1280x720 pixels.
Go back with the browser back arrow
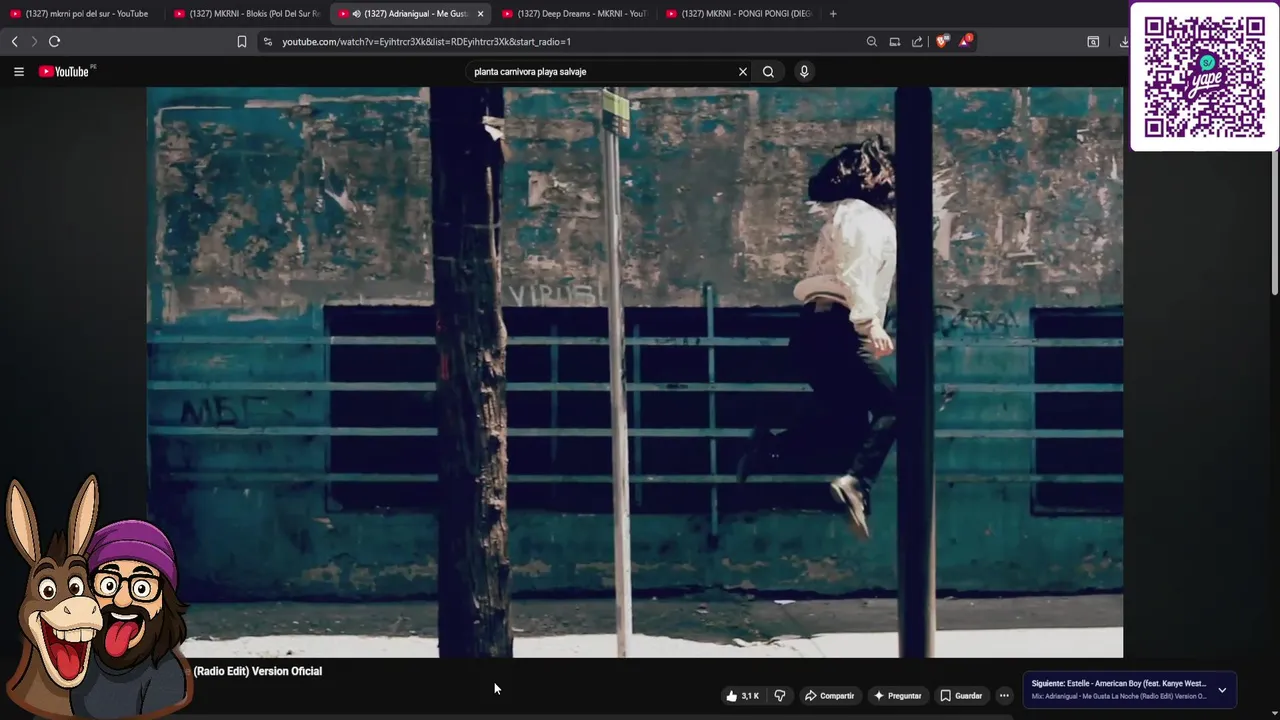(x=14, y=41)
